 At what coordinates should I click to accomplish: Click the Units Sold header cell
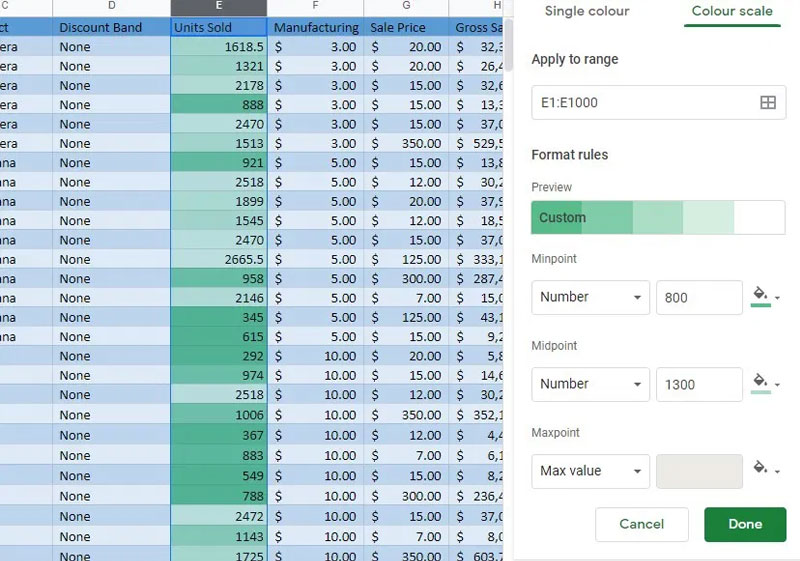pyautogui.click(x=218, y=27)
